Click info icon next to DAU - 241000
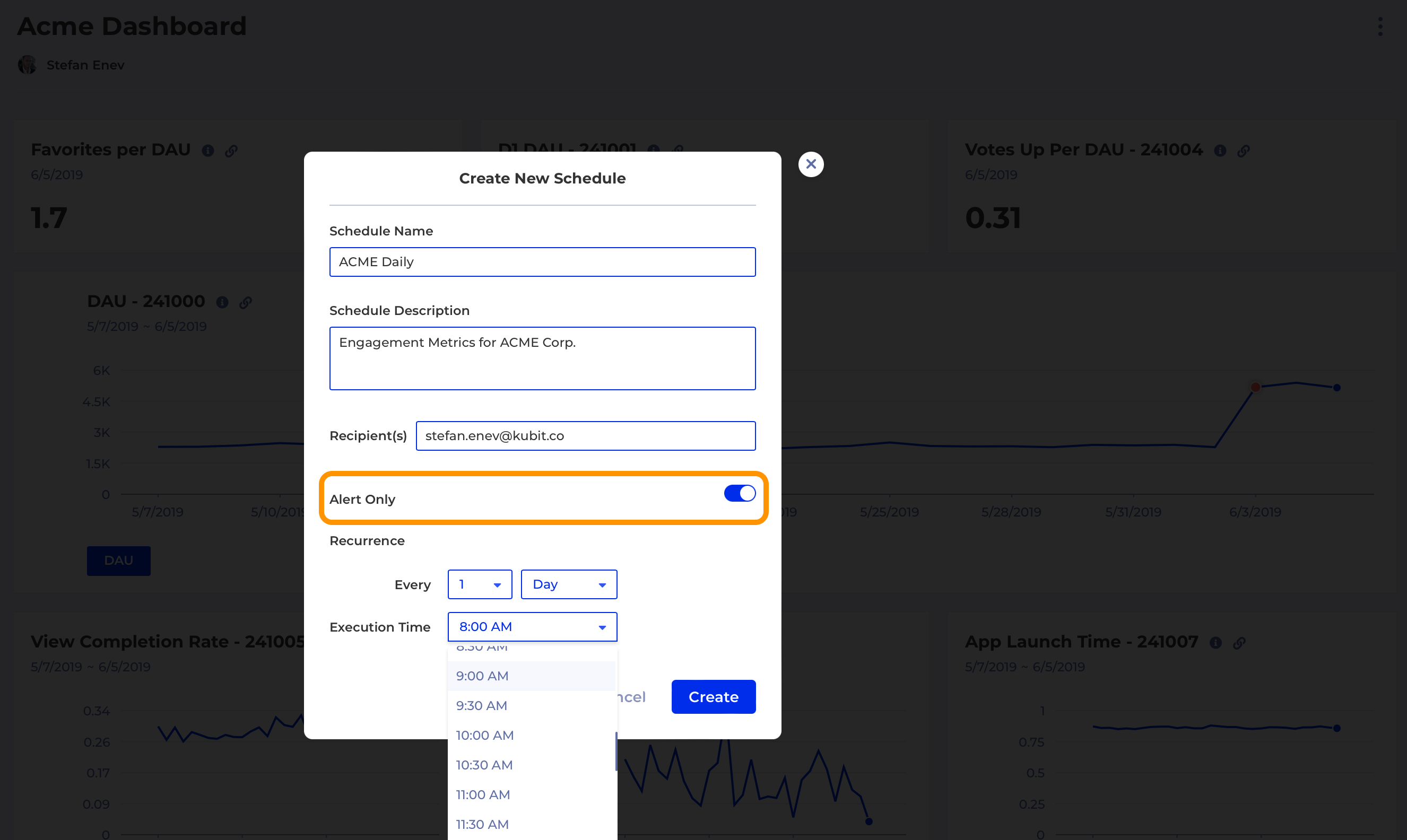This screenshot has height=840, width=1407. 222,302
